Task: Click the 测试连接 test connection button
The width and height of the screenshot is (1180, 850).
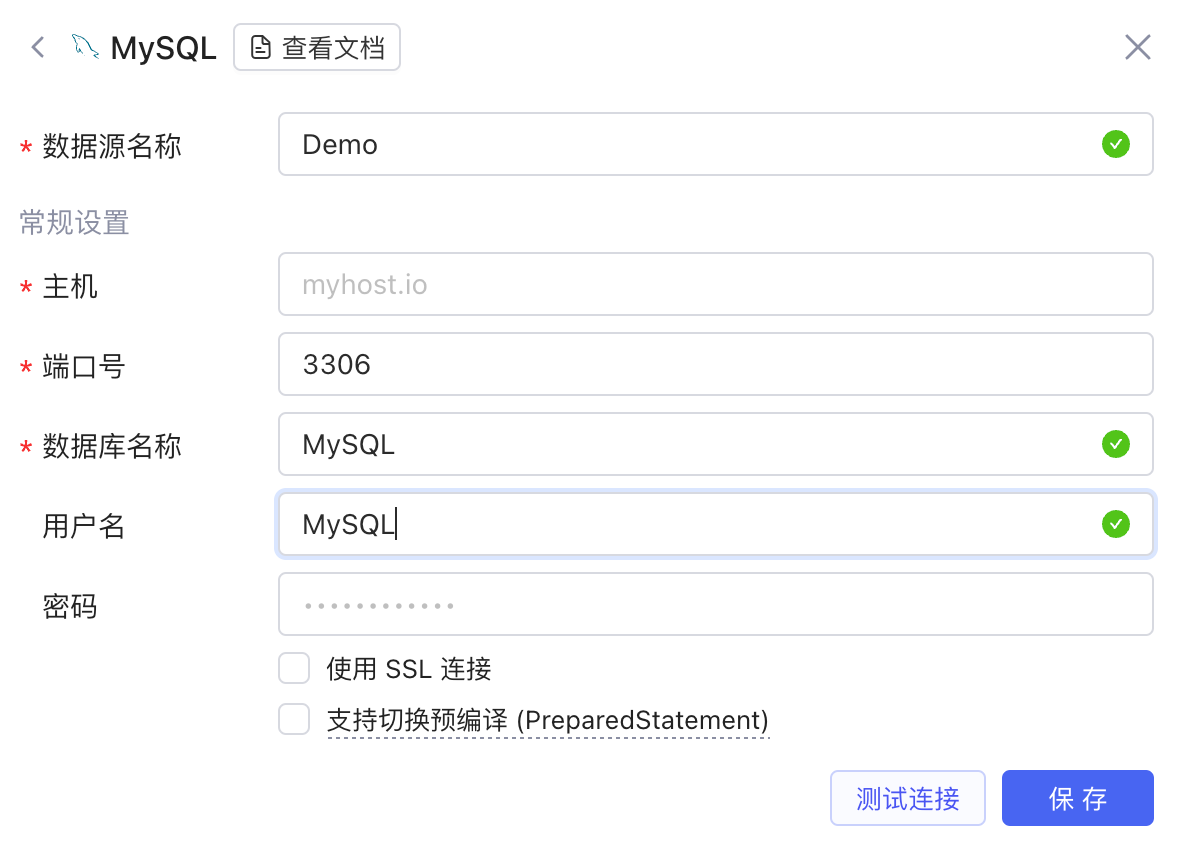Action: point(908,799)
